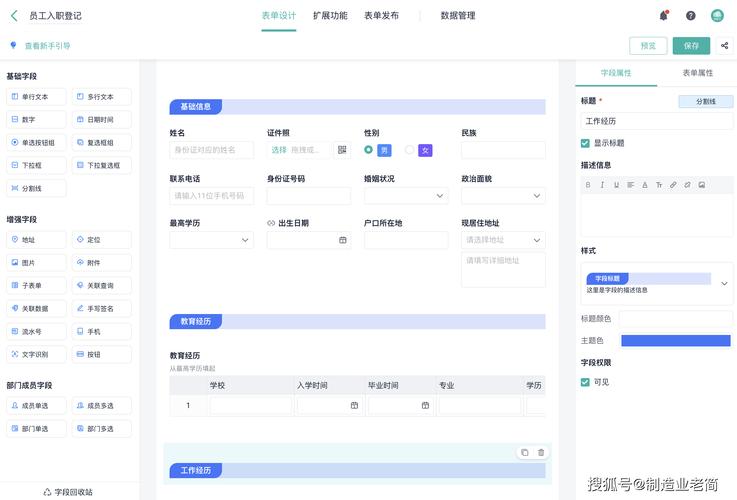Add the 定位 location field
The image size is (737, 500).
tap(102, 240)
